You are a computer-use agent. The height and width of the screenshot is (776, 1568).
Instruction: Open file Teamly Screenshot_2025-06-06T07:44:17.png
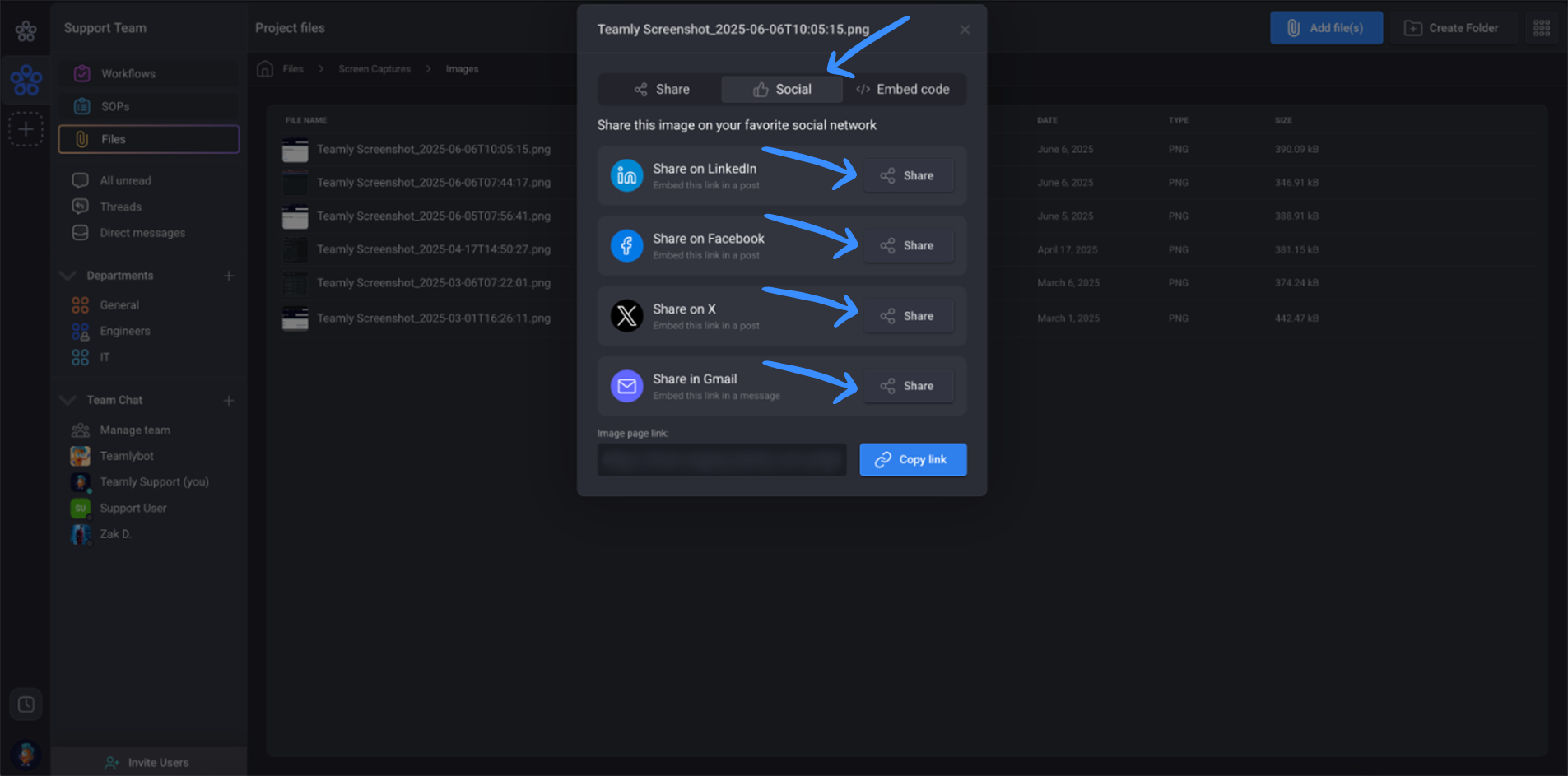point(434,183)
